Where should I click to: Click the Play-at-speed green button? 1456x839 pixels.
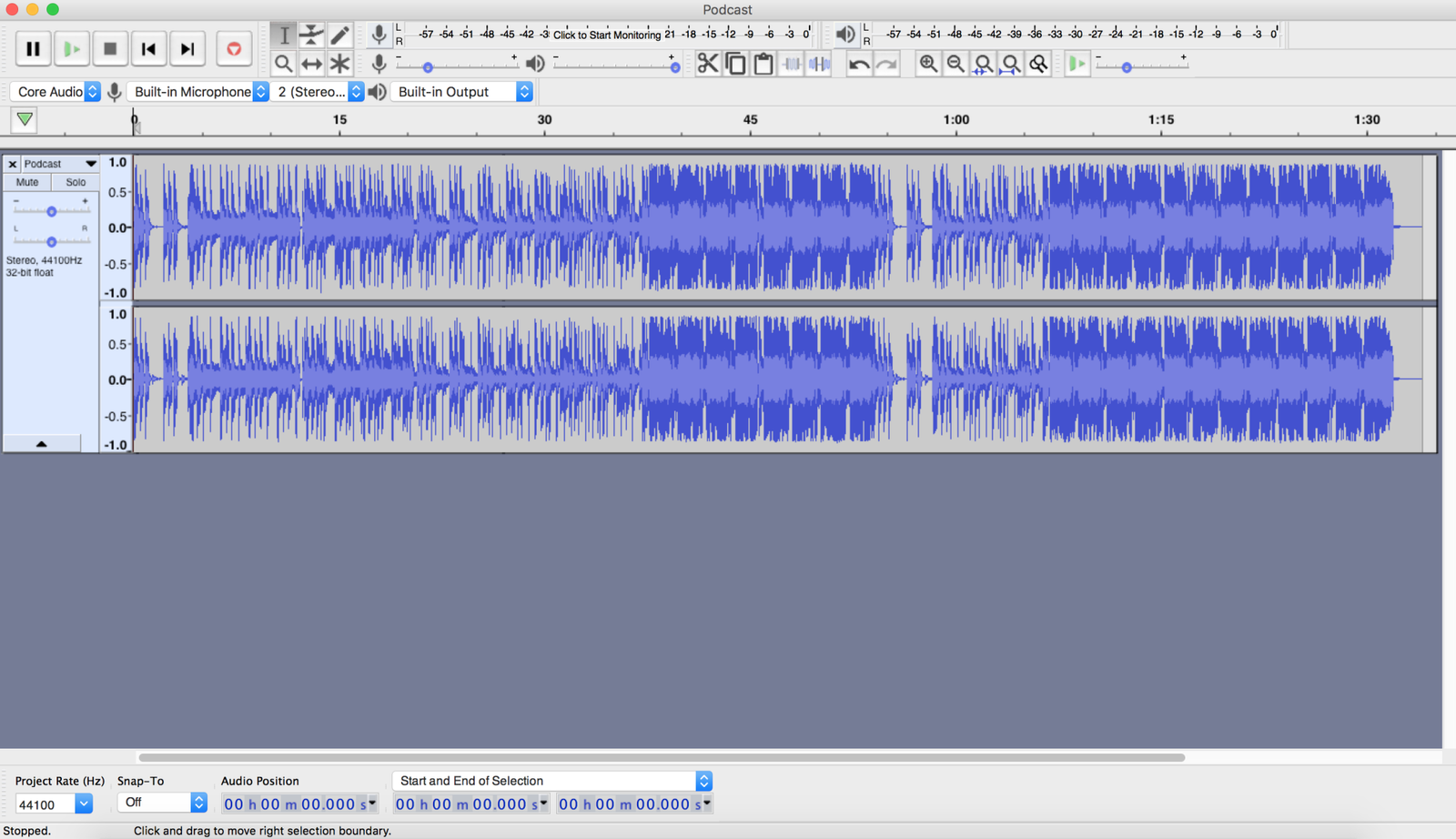pyautogui.click(x=1077, y=64)
